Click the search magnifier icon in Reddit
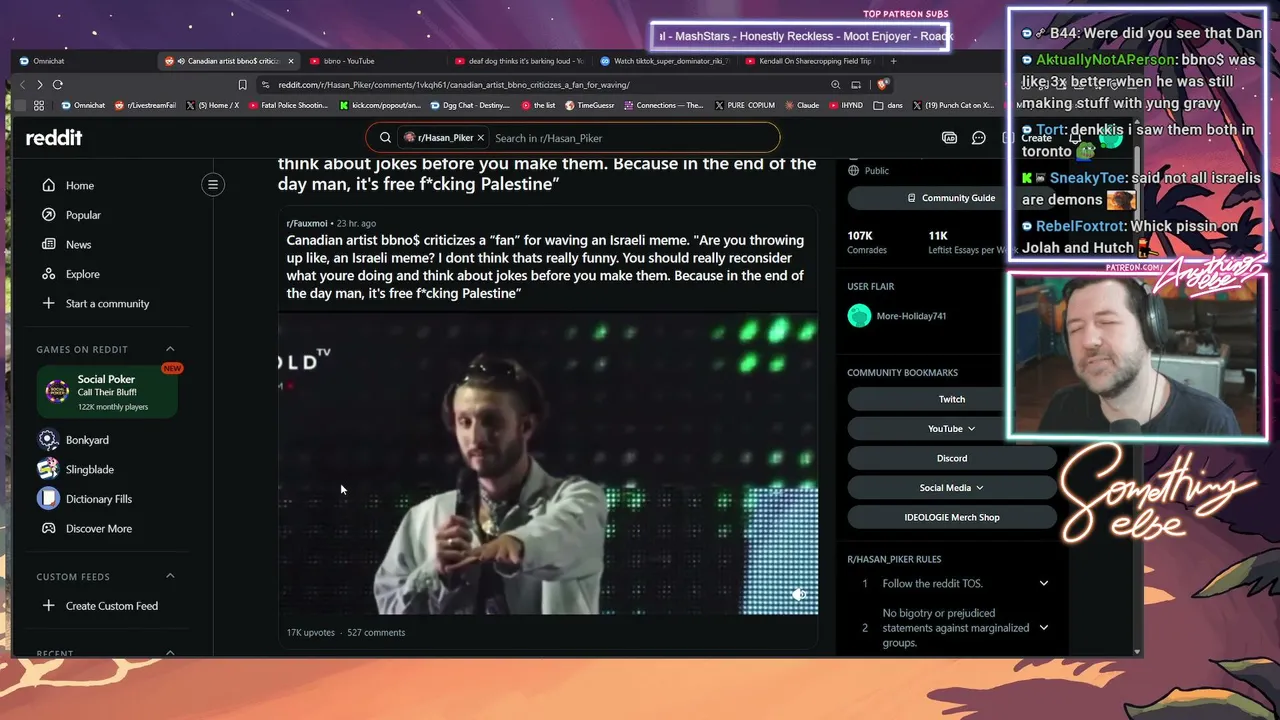Screen dimensions: 1280x720 [x=385, y=138]
